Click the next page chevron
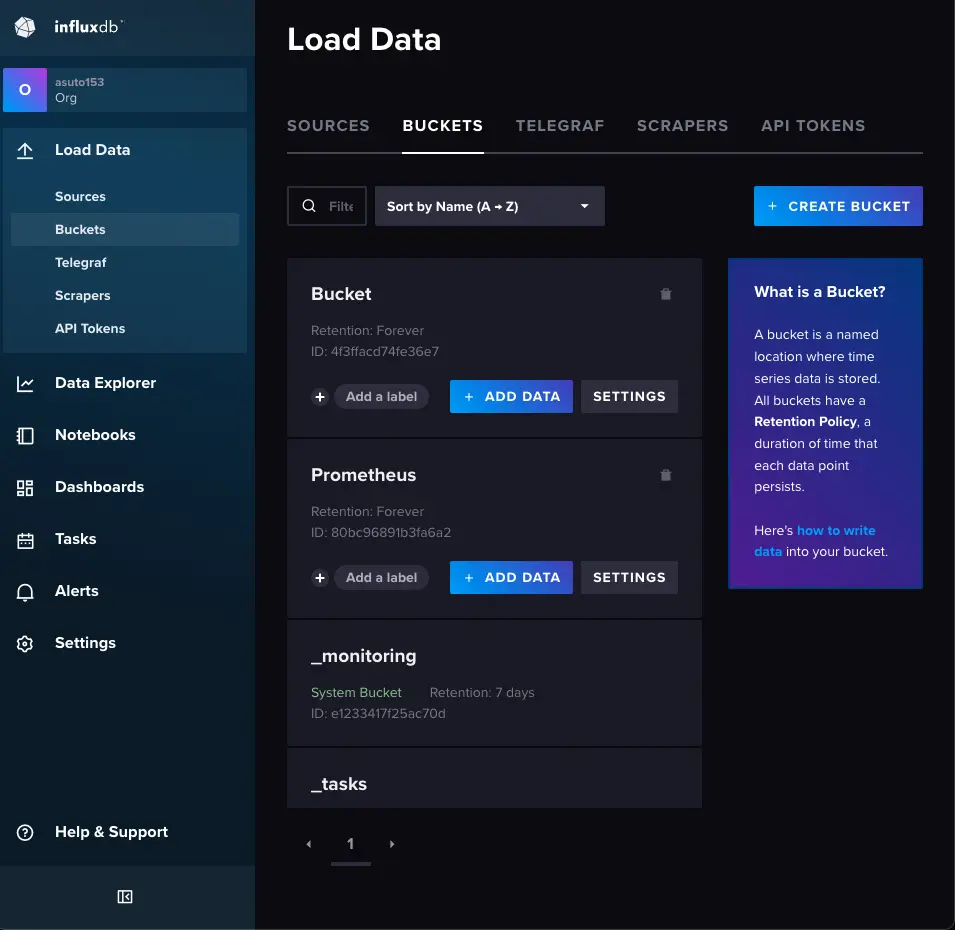 click(x=391, y=843)
